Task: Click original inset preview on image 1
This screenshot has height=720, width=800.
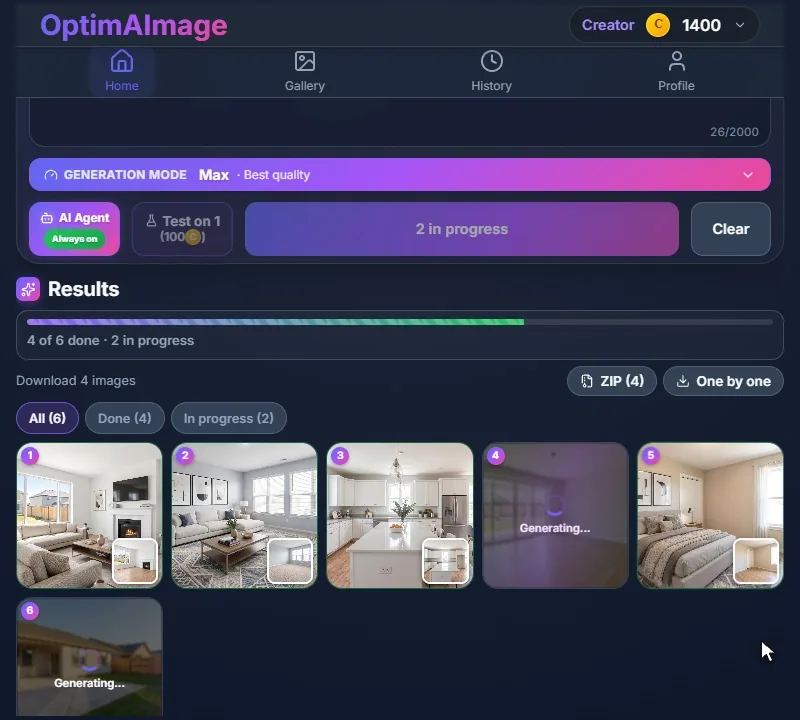Action: tap(135, 560)
